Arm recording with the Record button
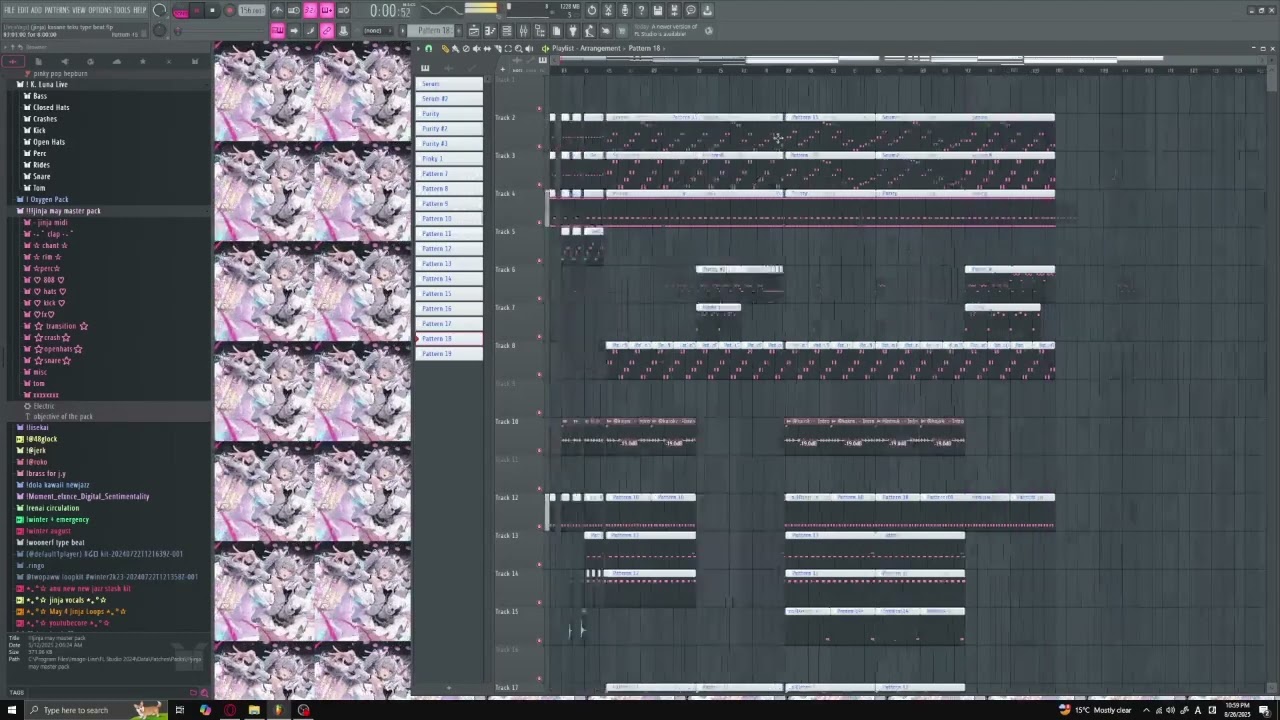The width and height of the screenshot is (1280, 720). (230, 11)
